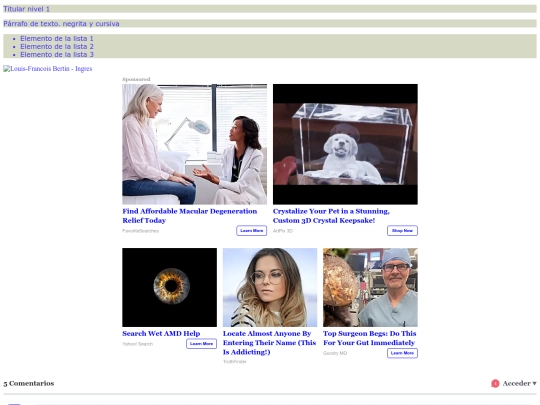Click 'Párrafo de texto, negrita y cursiva' paragraph
Screen dimensions: 540x405
click(61, 24)
